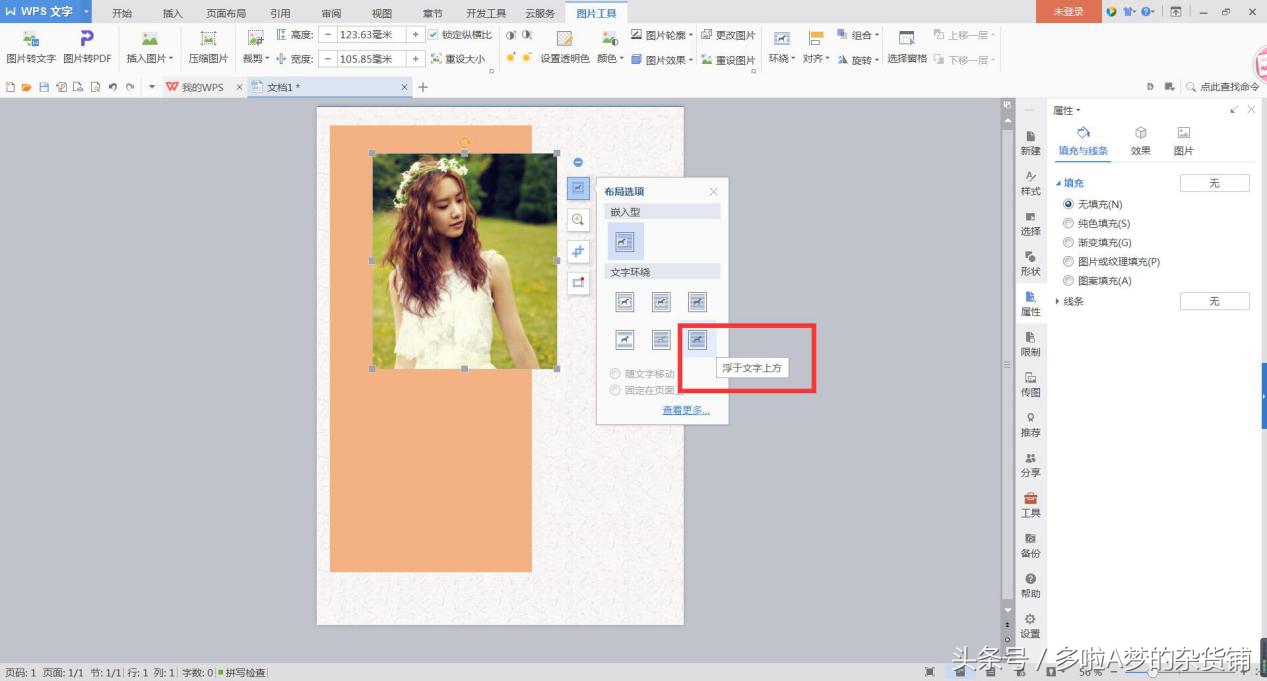Viewport: 1267px width, 681px height.
Task: Click the 压缩图片 icon
Action: [208, 46]
